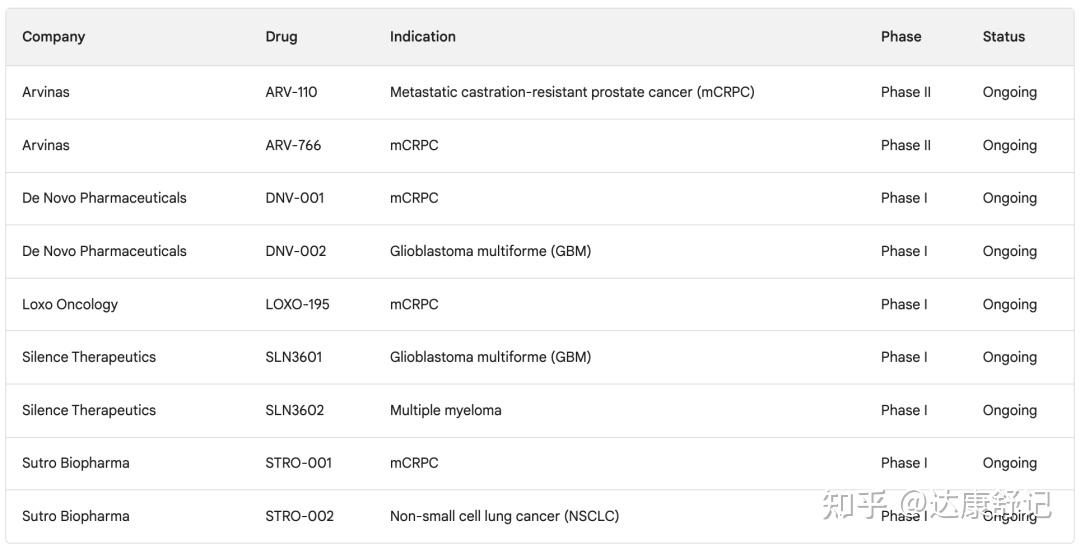
Task: Click the Company column header
Action: [x=54, y=37]
